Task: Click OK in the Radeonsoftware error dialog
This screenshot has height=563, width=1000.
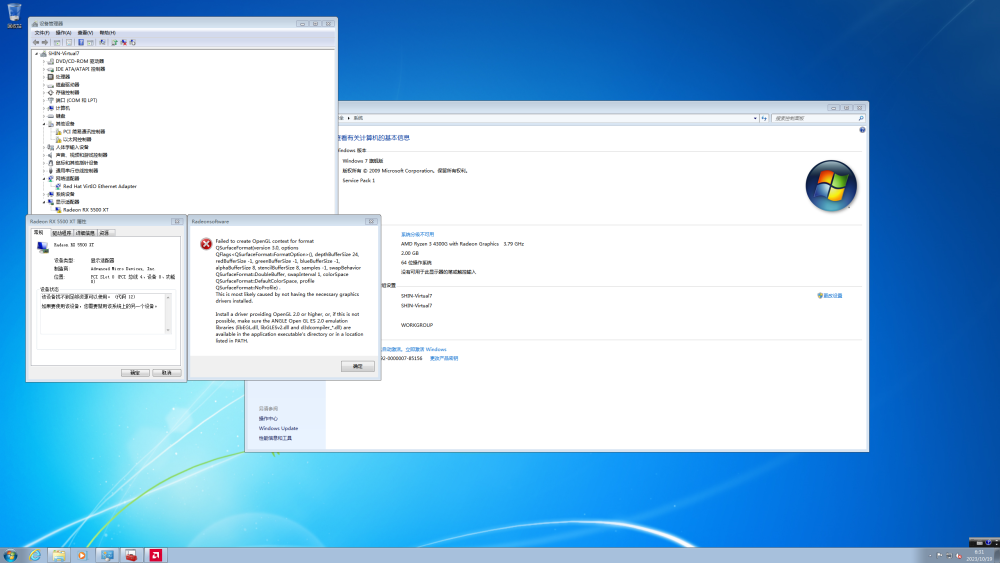Action: (x=358, y=366)
